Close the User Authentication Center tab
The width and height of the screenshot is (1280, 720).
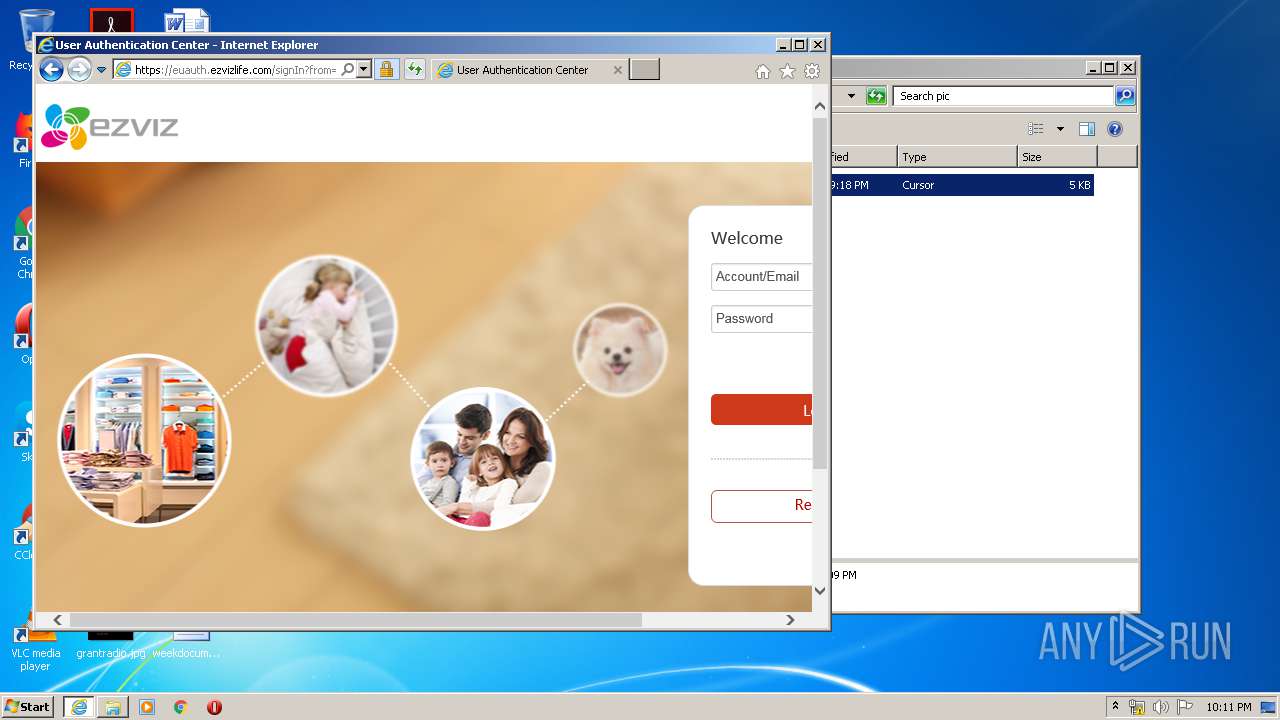pos(617,70)
